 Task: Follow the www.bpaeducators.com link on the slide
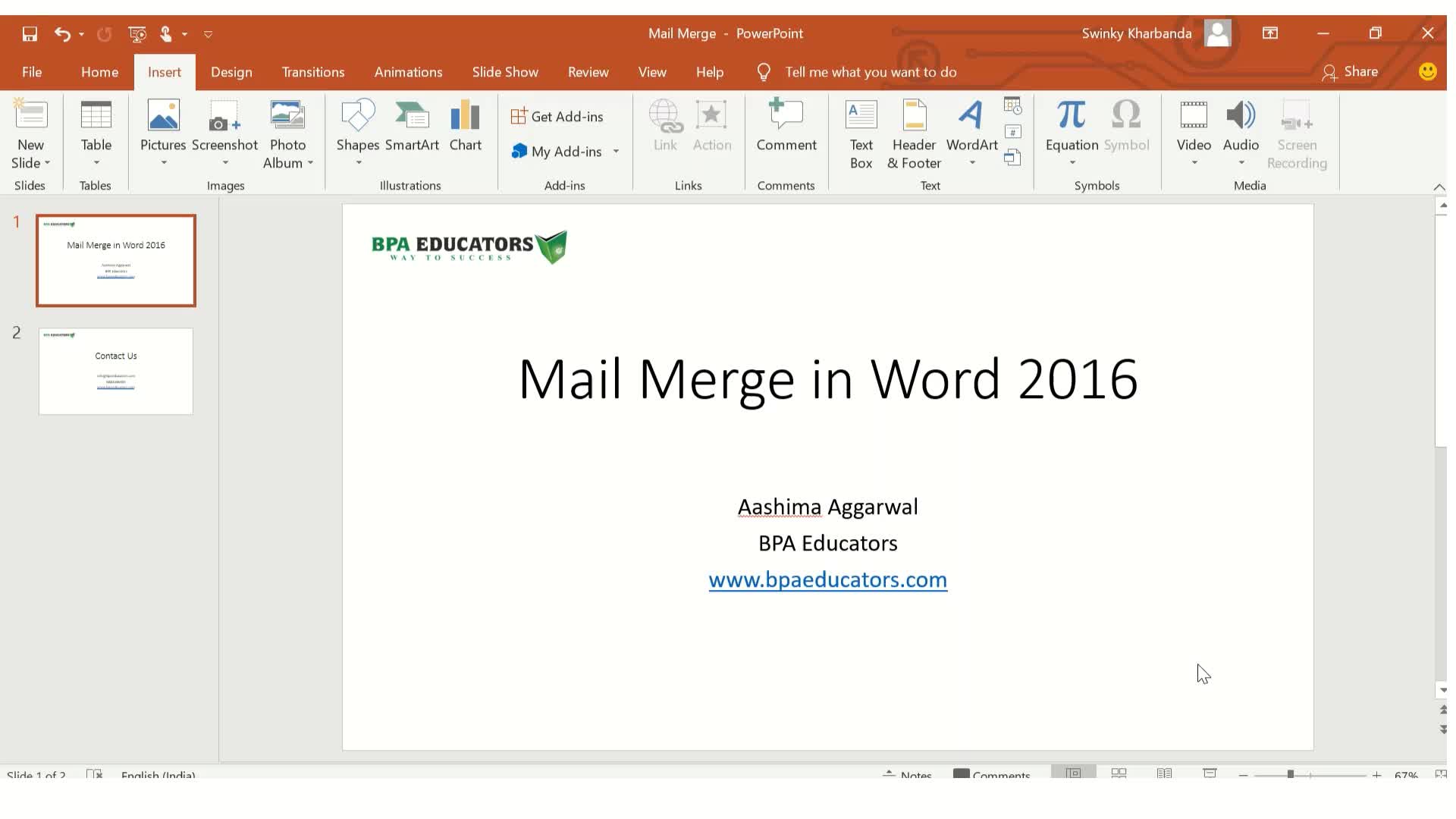click(828, 579)
